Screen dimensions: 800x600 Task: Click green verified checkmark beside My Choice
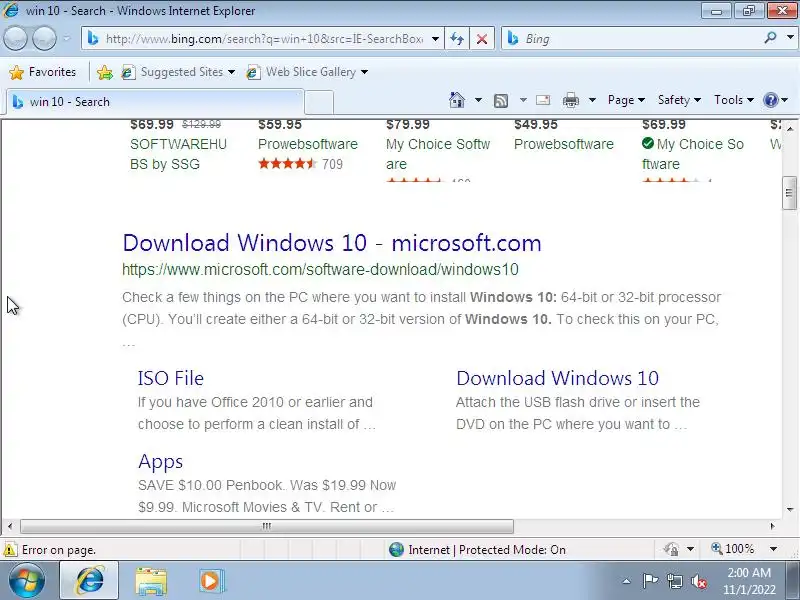click(648, 143)
